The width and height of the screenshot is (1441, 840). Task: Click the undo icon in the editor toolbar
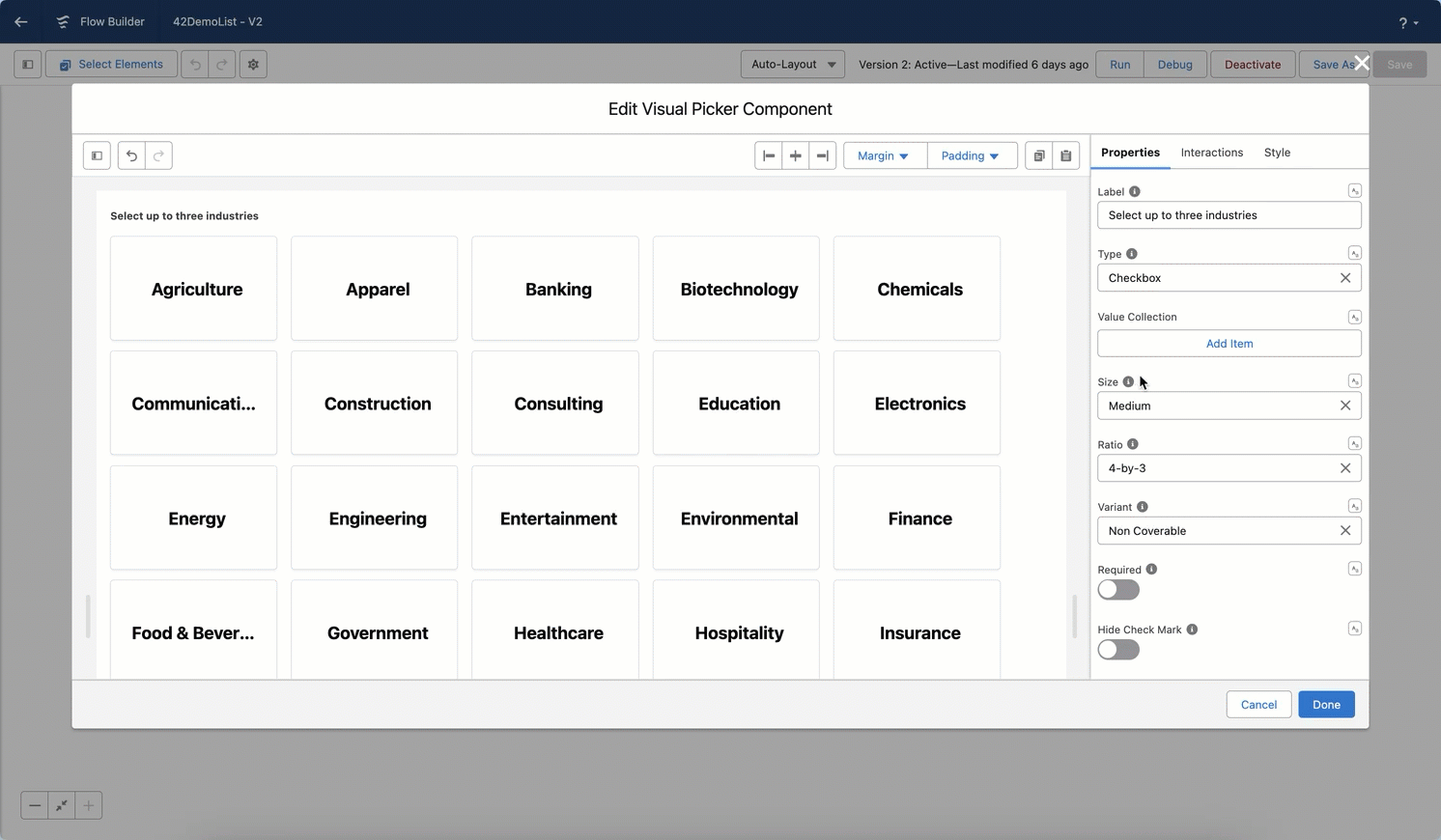pyautogui.click(x=131, y=155)
